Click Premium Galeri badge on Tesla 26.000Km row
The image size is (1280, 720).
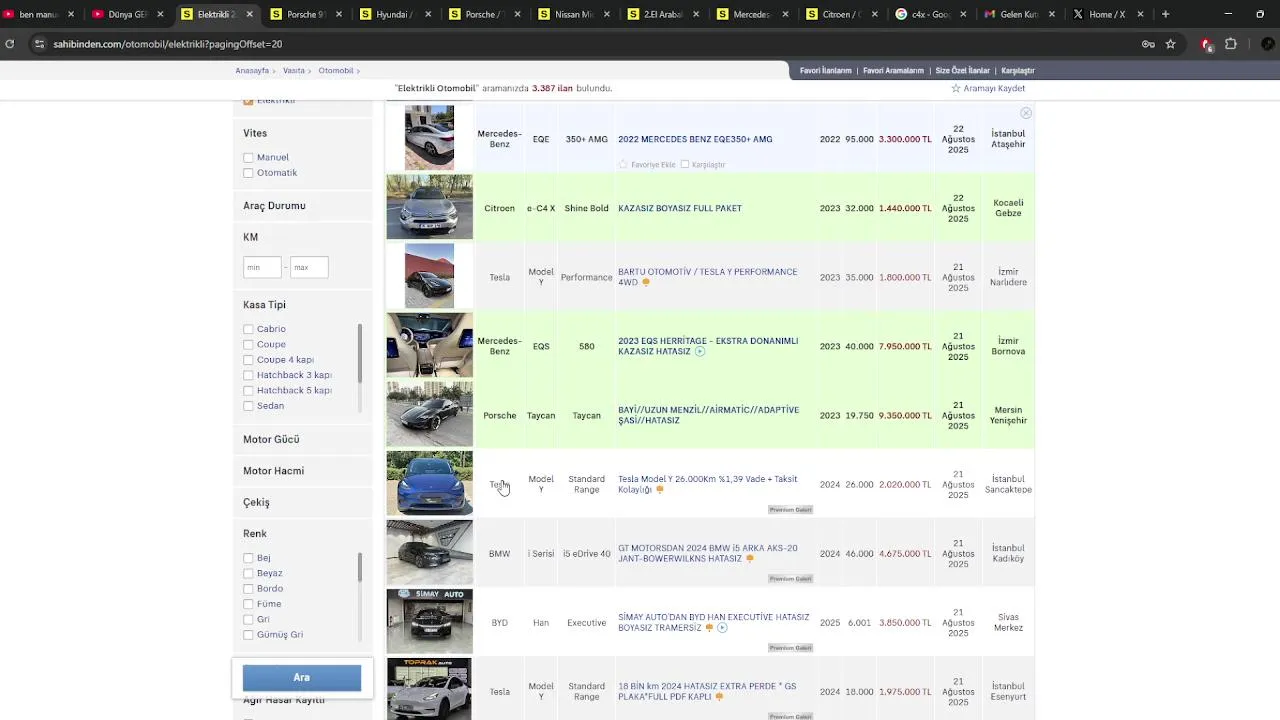point(790,510)
